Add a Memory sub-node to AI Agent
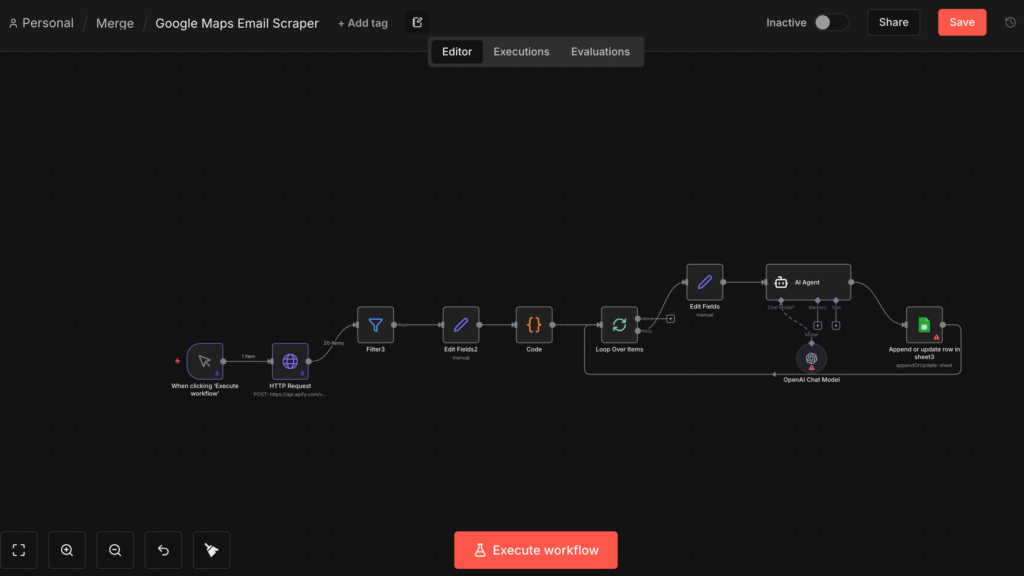The height and width of the screenshot is (576, 1024). coord(817,325)
